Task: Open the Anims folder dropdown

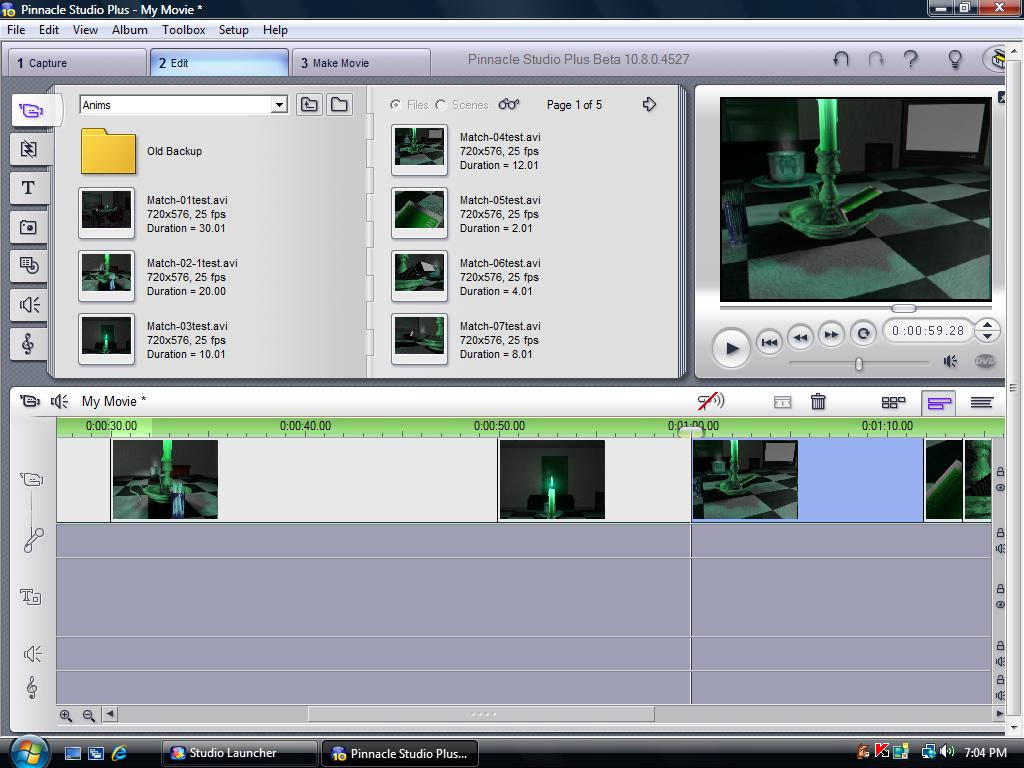Action: (x=279, y=104)
